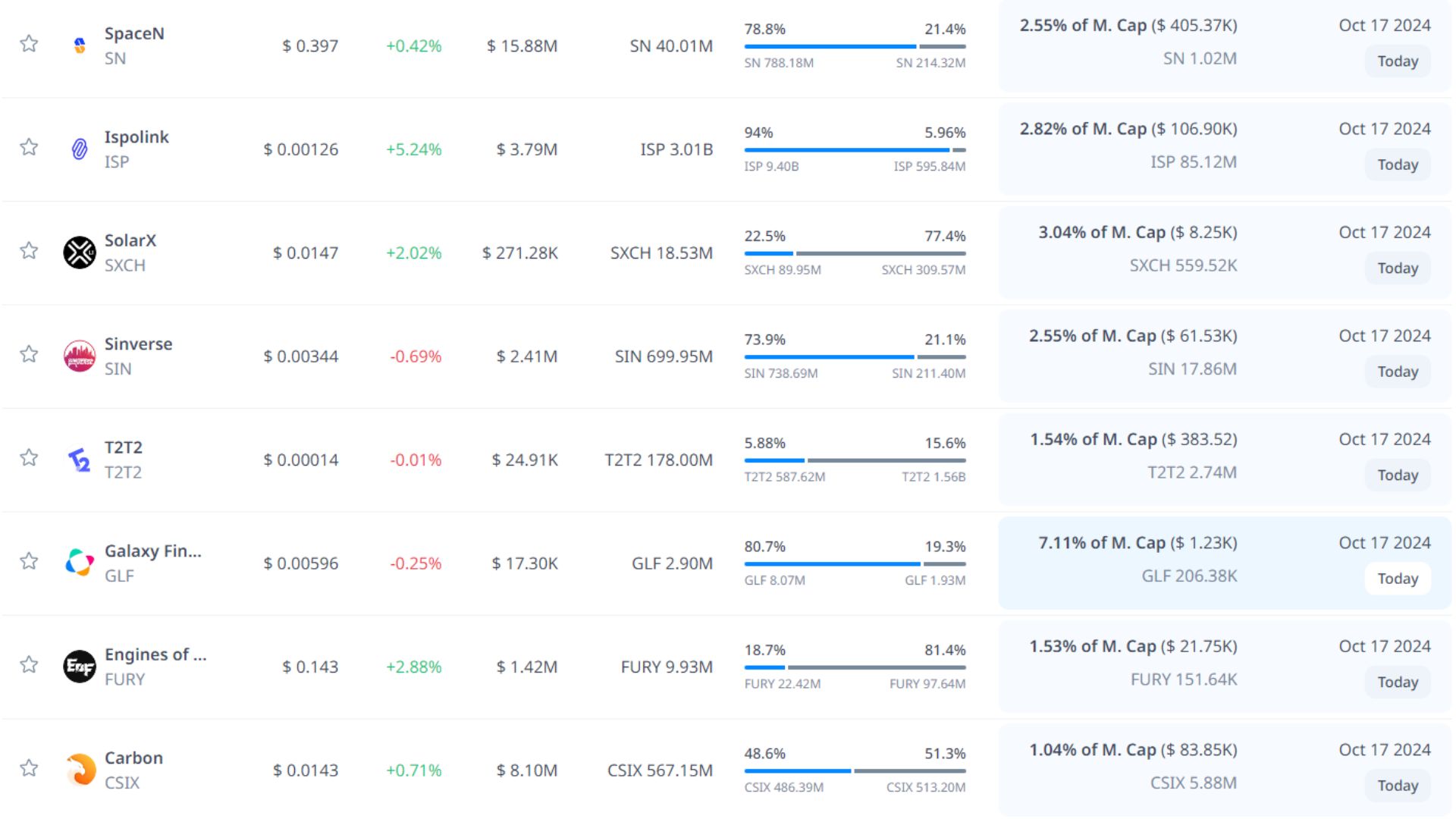Favorite SpaceN with the star toggle
This screenshot has height=819, width=1456.
(29, 43)
